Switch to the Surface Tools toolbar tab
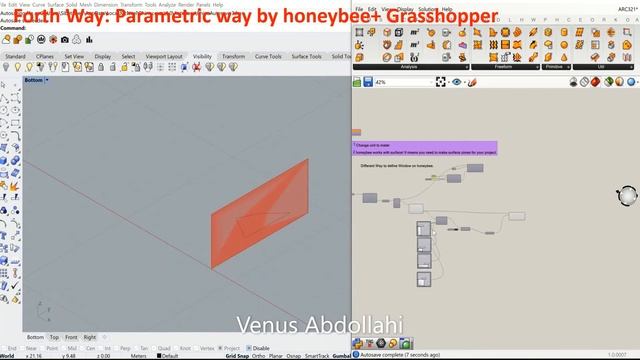640x360 pixels. pos(307,56)
